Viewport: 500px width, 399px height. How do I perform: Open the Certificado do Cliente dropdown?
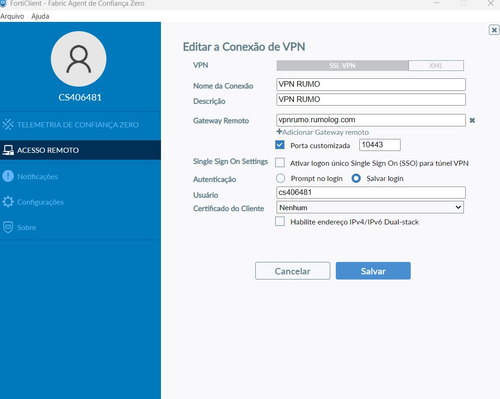pyautogui.click(x=370, y=207)
